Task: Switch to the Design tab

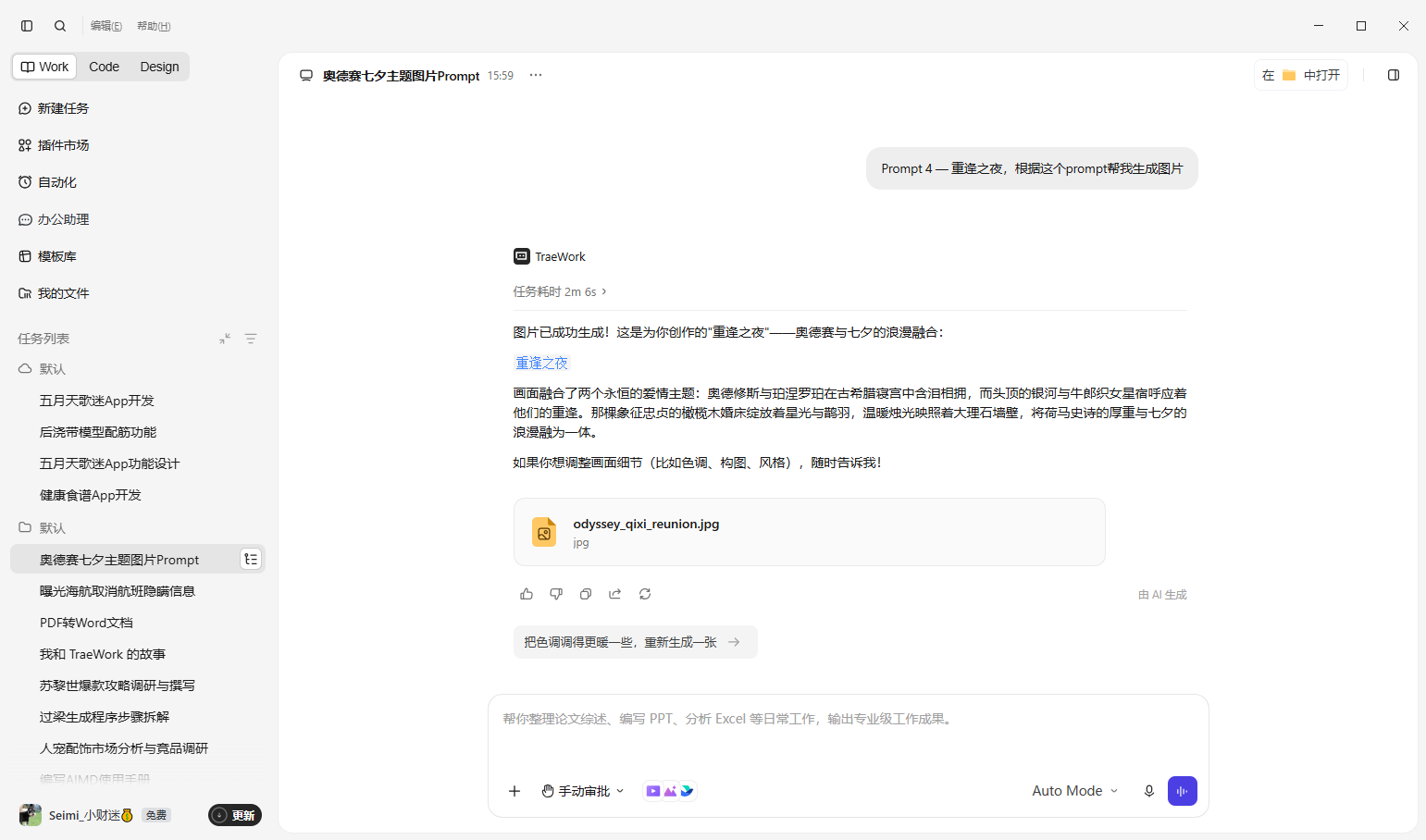Action: click(159, 67)
